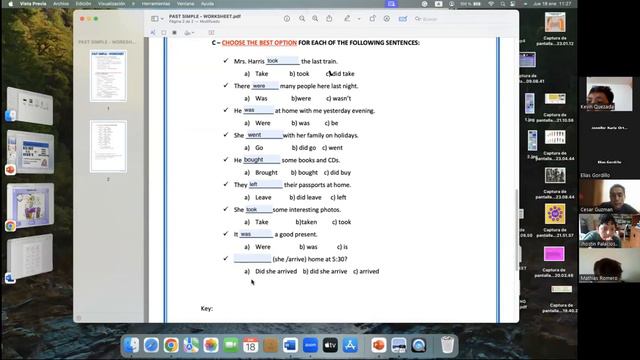640x360 pixels.
Task: Zoom in on the PDF page
Action: click(x=315, y=19)
